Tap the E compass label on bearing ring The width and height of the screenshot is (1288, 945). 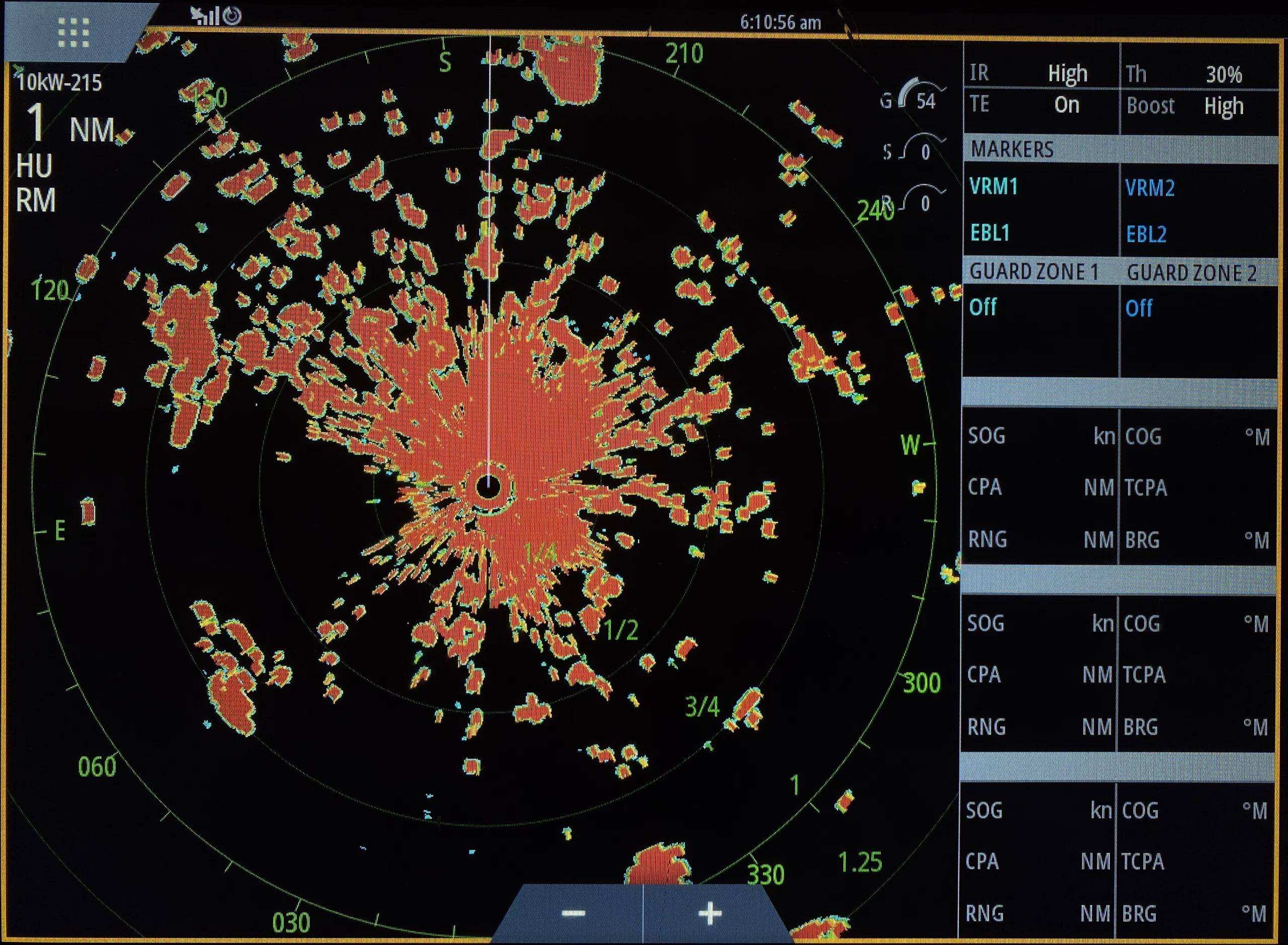click(60, 531)
